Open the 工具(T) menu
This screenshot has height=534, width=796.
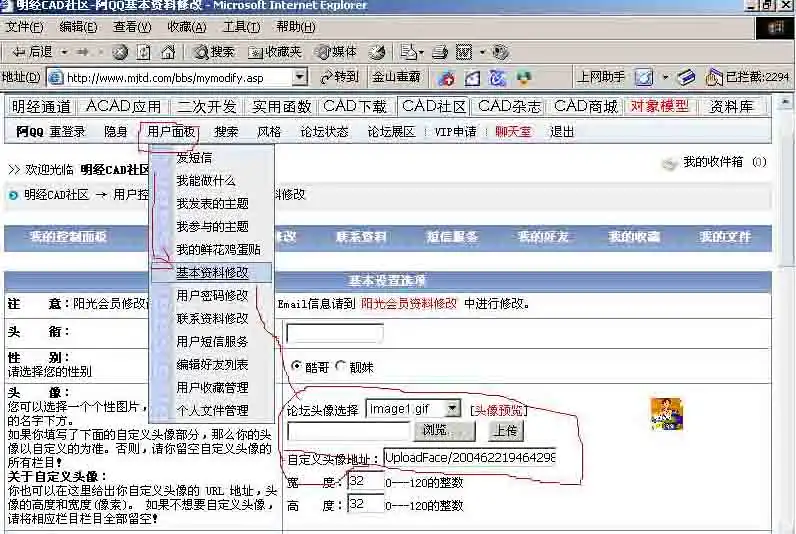pyautogui.click(x=242, y=26)
